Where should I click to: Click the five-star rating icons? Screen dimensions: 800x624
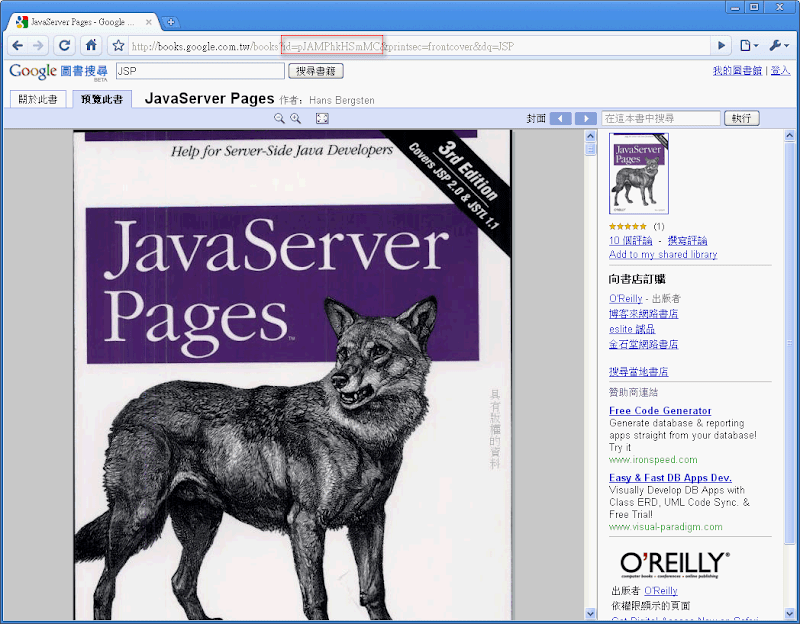628,226
